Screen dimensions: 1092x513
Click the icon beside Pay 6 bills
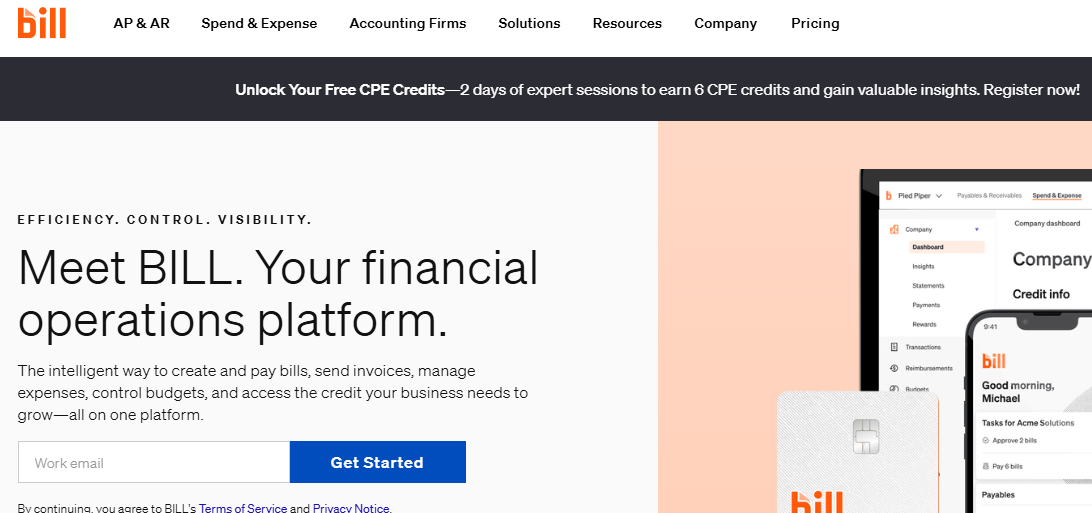pos(985,466)
